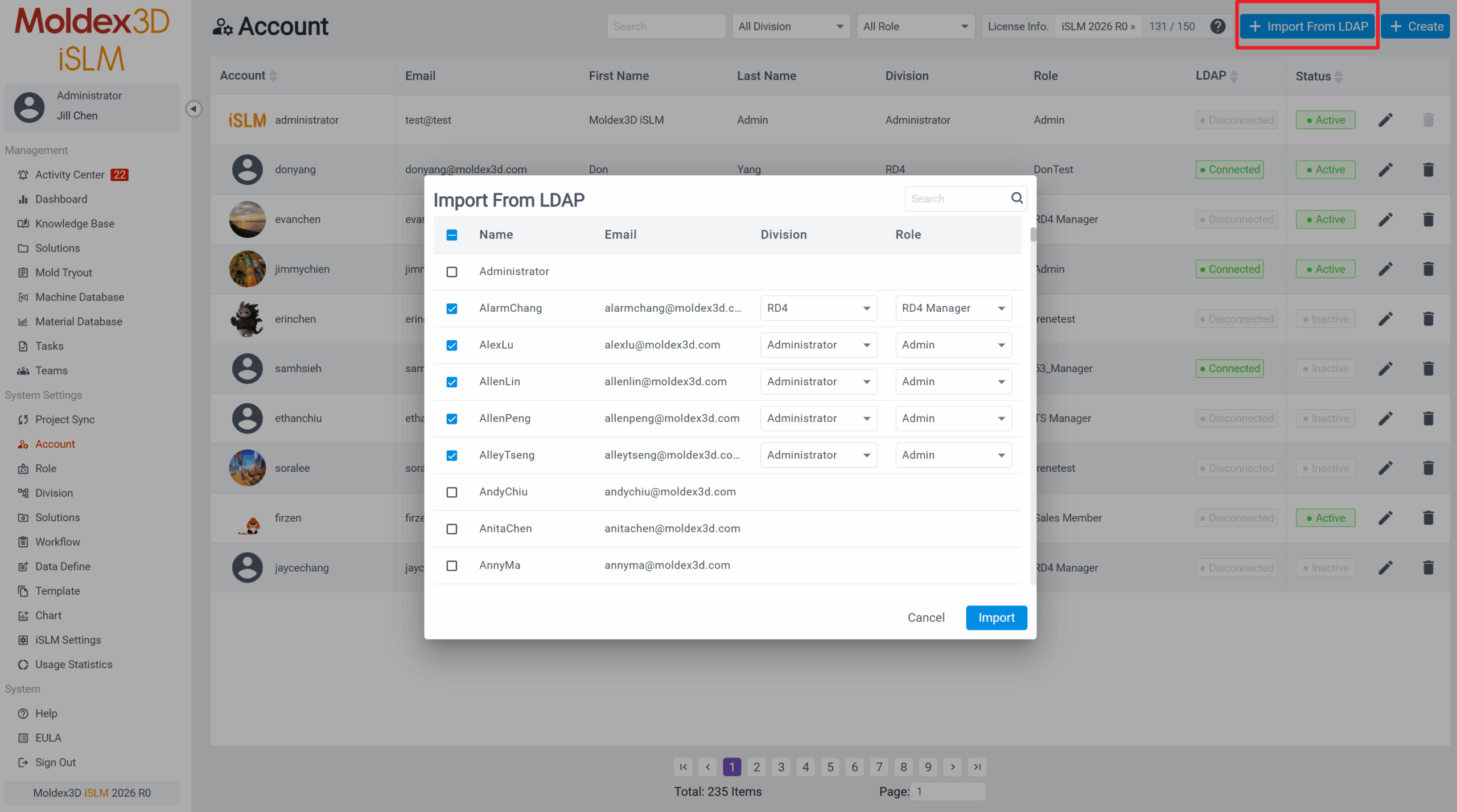Open AllenLin's division dropdown

[x=818, y=381]
